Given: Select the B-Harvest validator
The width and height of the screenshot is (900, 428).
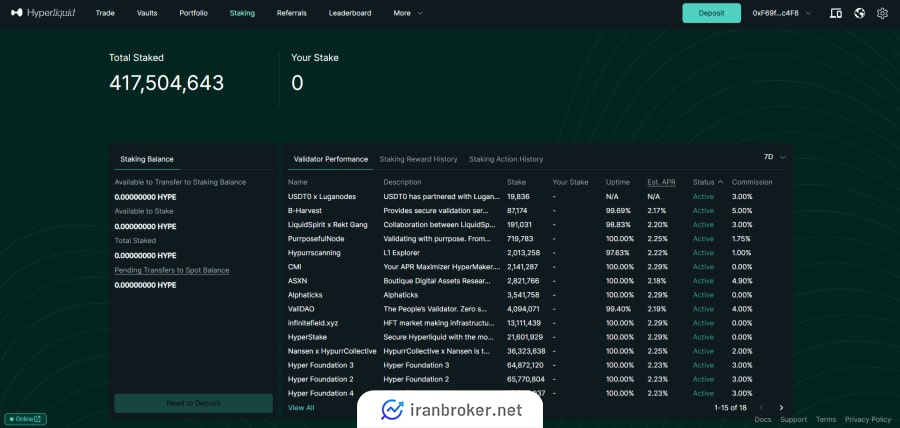Looking at the screenshot, I should tap(304, 211).
